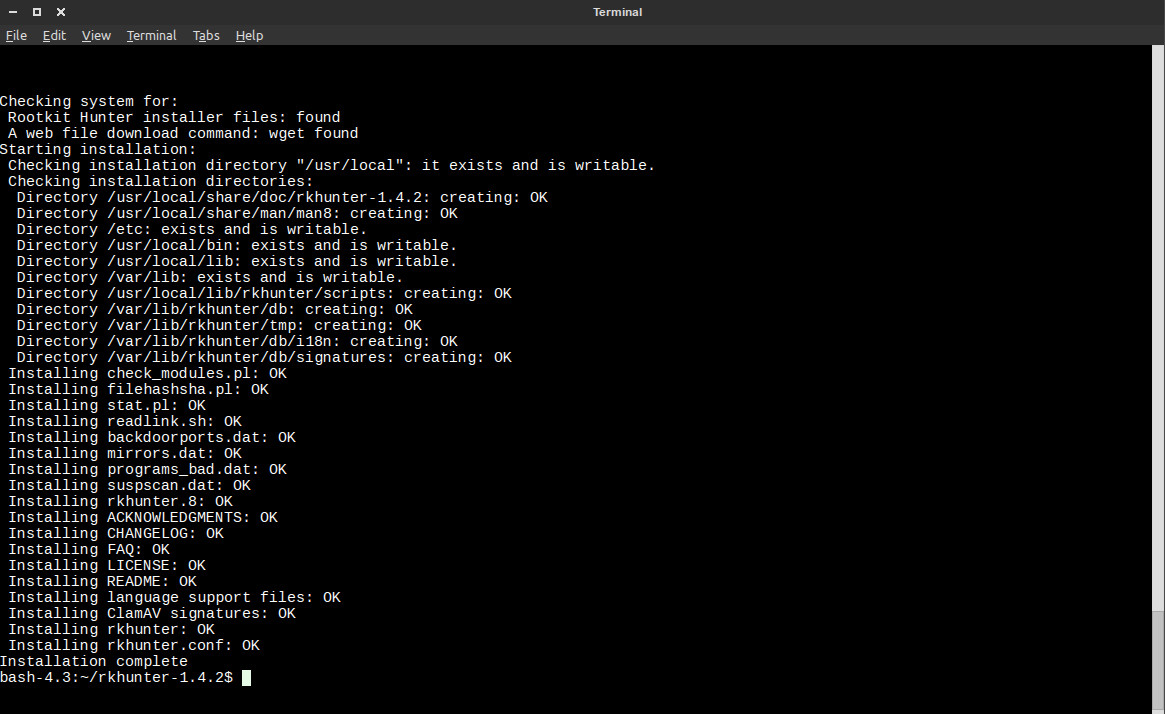Screen dimensions: 1165x714
Task: Click the Terminal title bar text
Action: (x=617, y=12)
